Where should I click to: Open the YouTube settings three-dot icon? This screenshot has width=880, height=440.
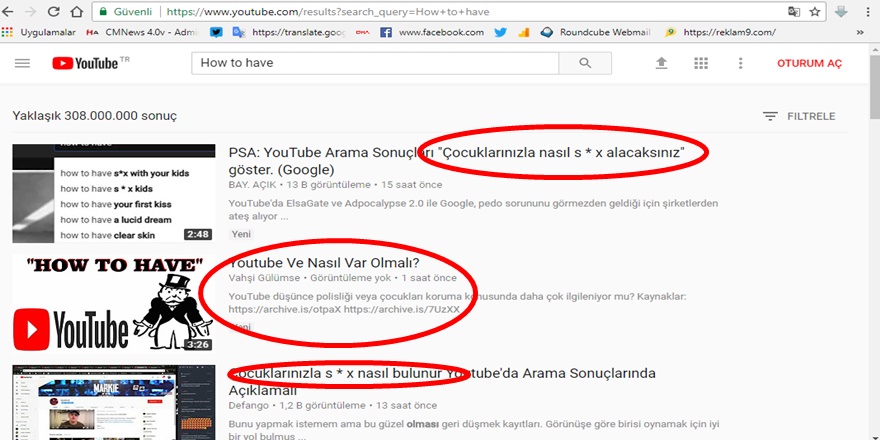(740, 63)
